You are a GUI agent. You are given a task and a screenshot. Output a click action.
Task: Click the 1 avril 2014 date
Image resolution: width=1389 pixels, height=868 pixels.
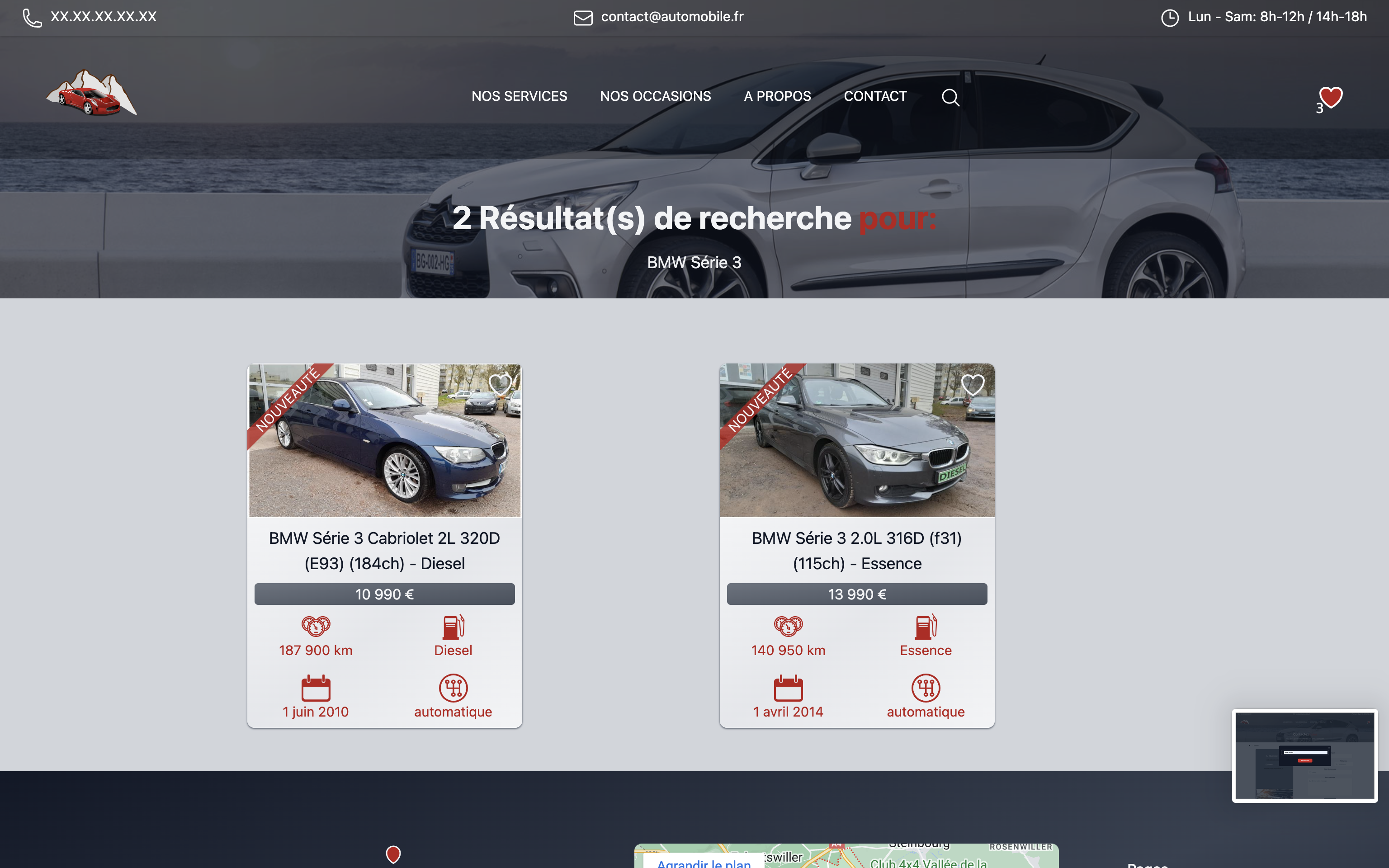(788, 712)
